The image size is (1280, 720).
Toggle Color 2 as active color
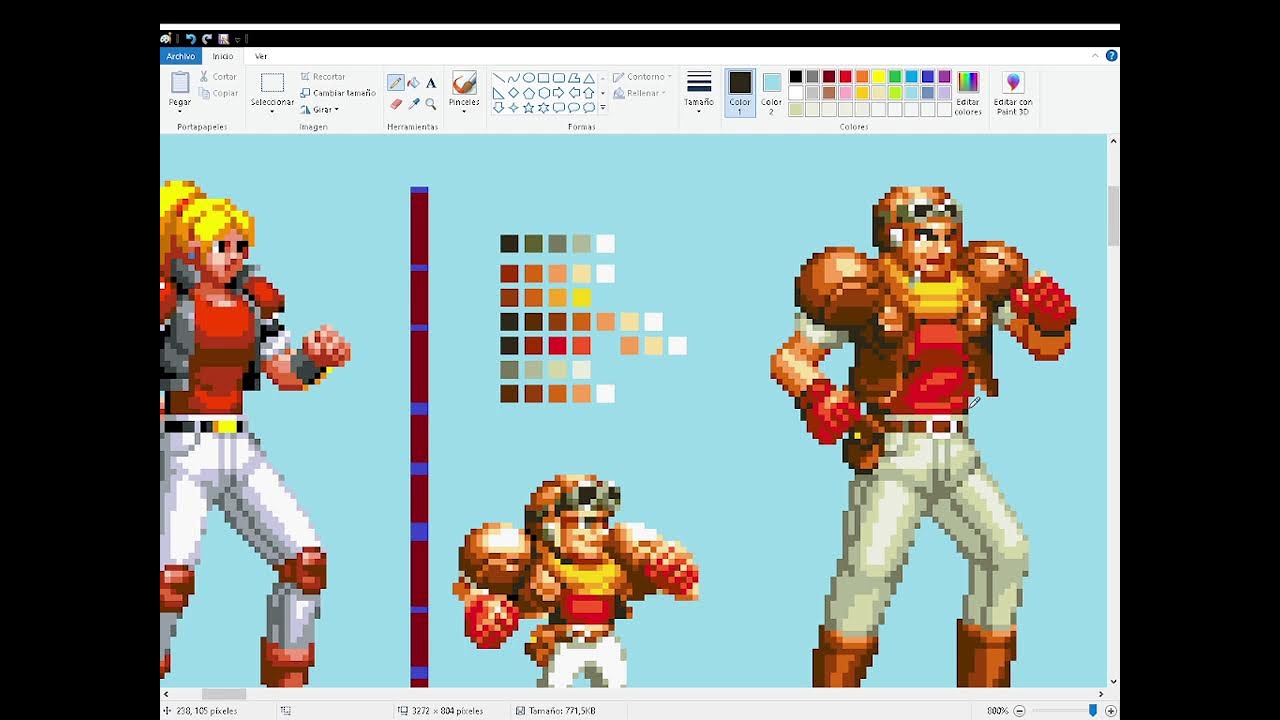[x=771, y=93]
